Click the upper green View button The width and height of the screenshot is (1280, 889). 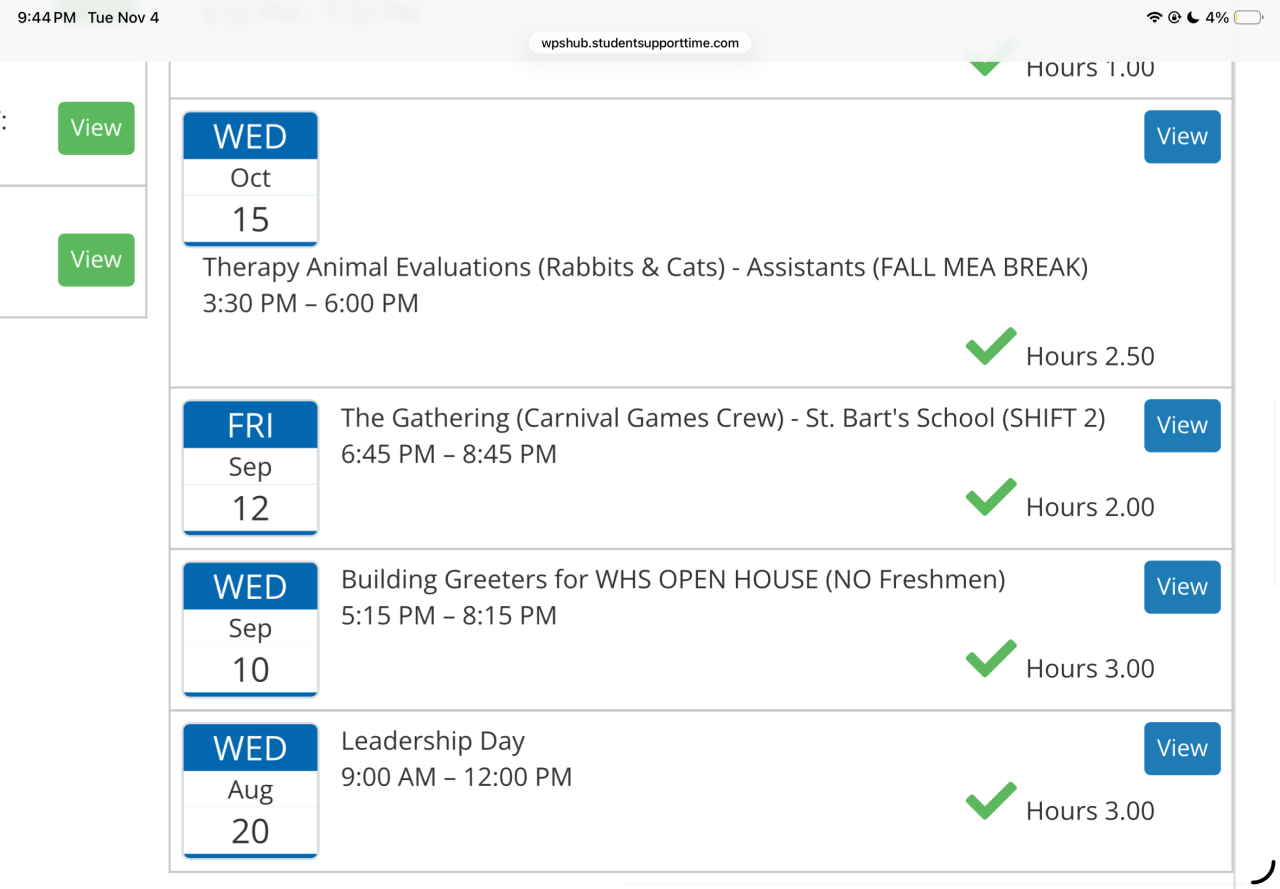96,128
